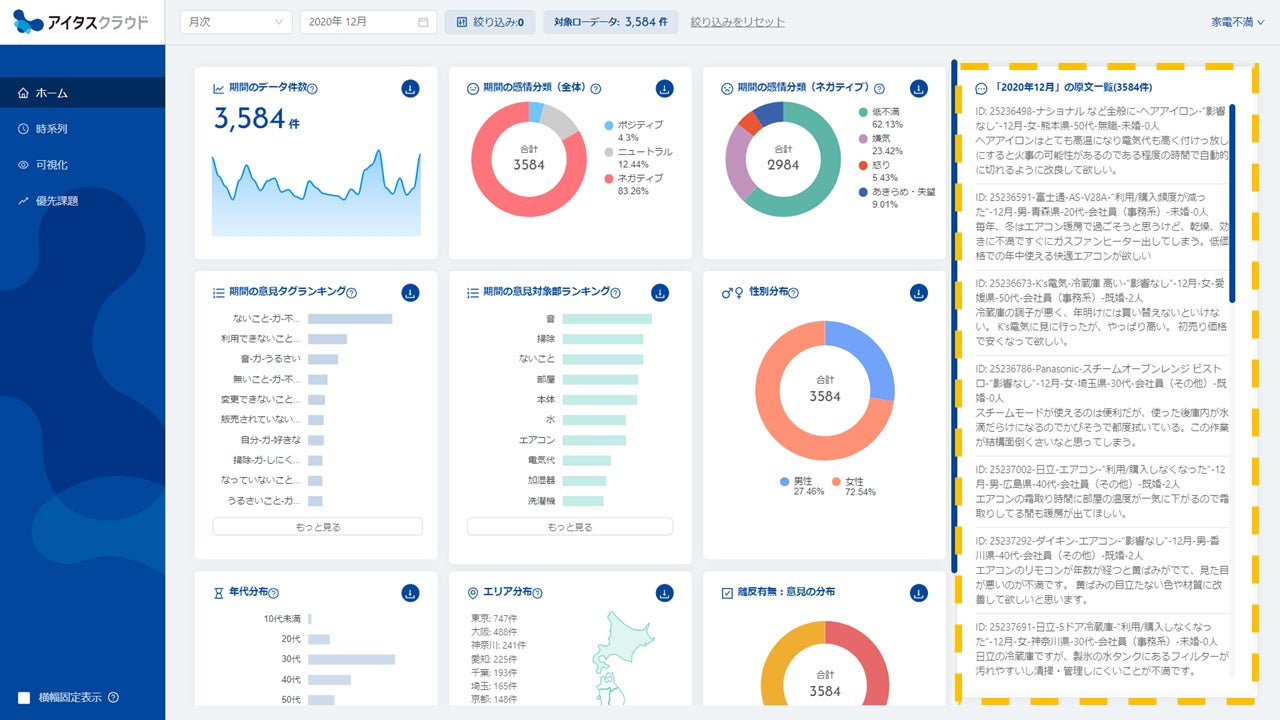This screenshot has height=720, width=1280.
Task: Enable the 横幅固定表示 checkbox
Action: 24,697
